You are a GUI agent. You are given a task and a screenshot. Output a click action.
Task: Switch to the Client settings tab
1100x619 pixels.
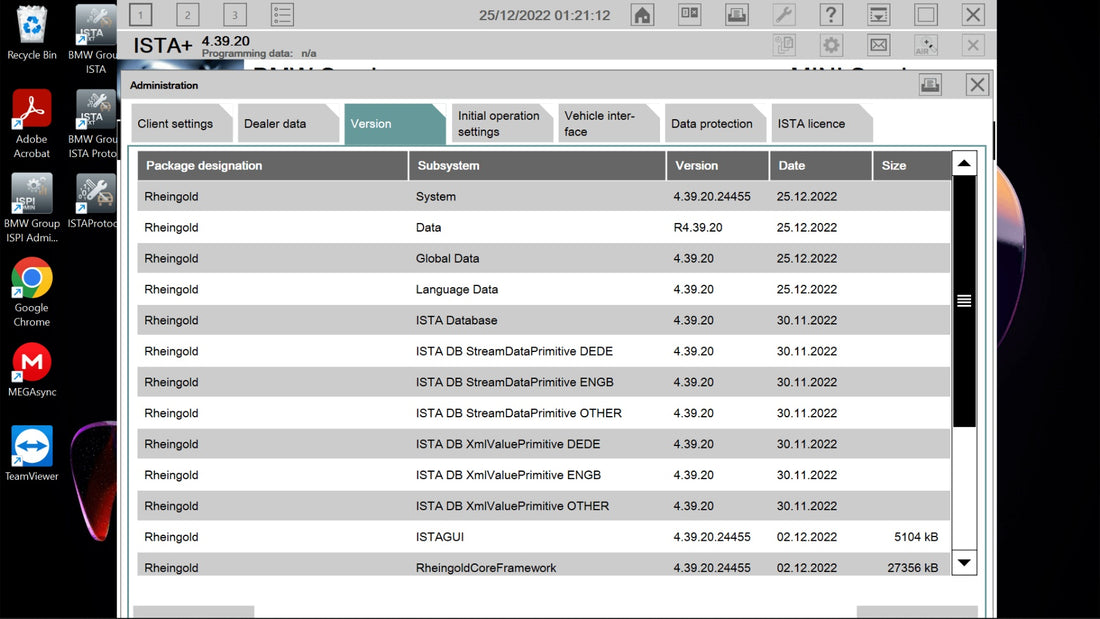tap(176, 123)
